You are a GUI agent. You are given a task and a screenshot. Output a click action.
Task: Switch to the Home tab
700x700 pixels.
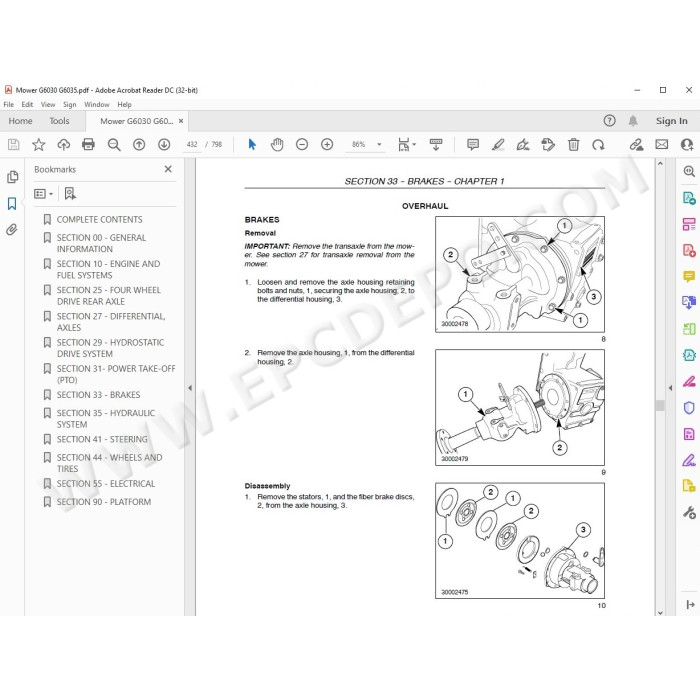pos(20,121)
